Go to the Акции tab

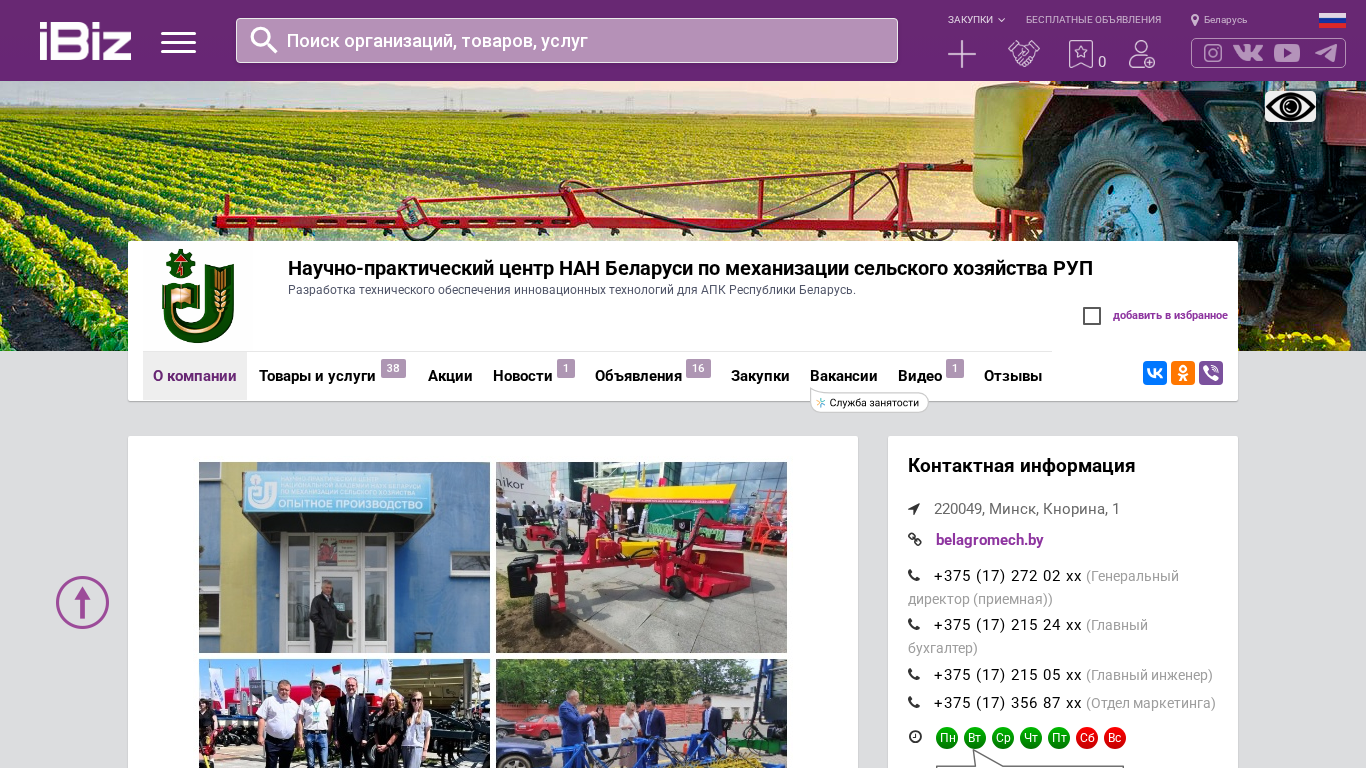coord(450,376)
